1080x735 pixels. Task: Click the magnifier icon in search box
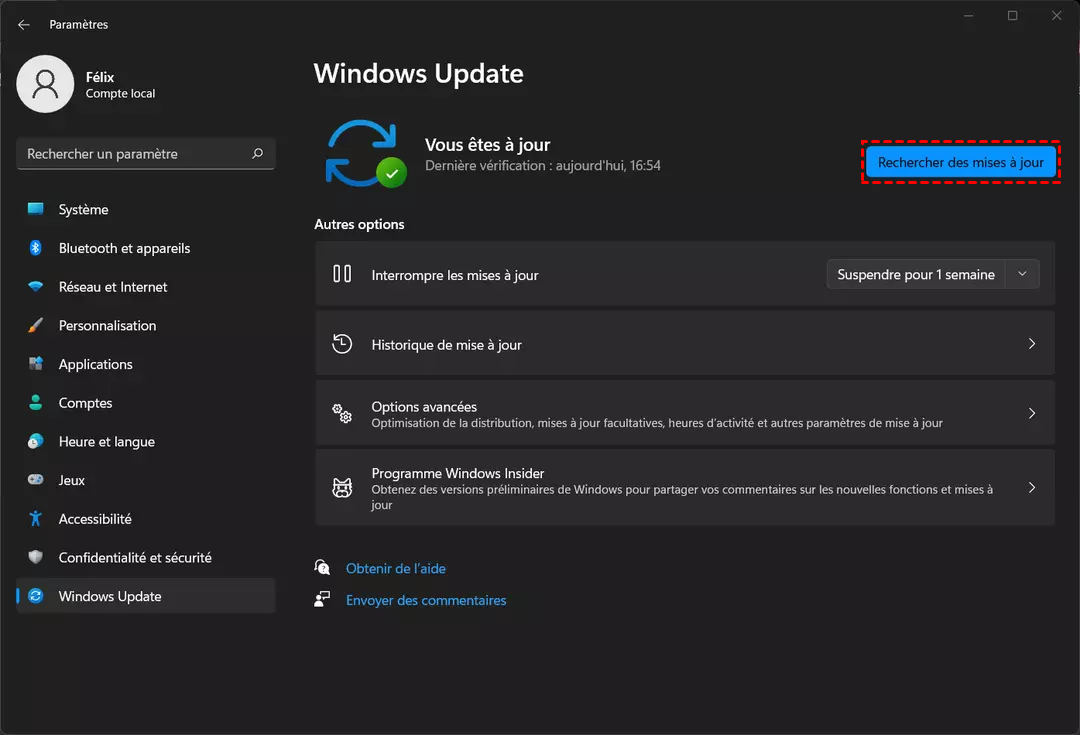(x=258, y=154)
